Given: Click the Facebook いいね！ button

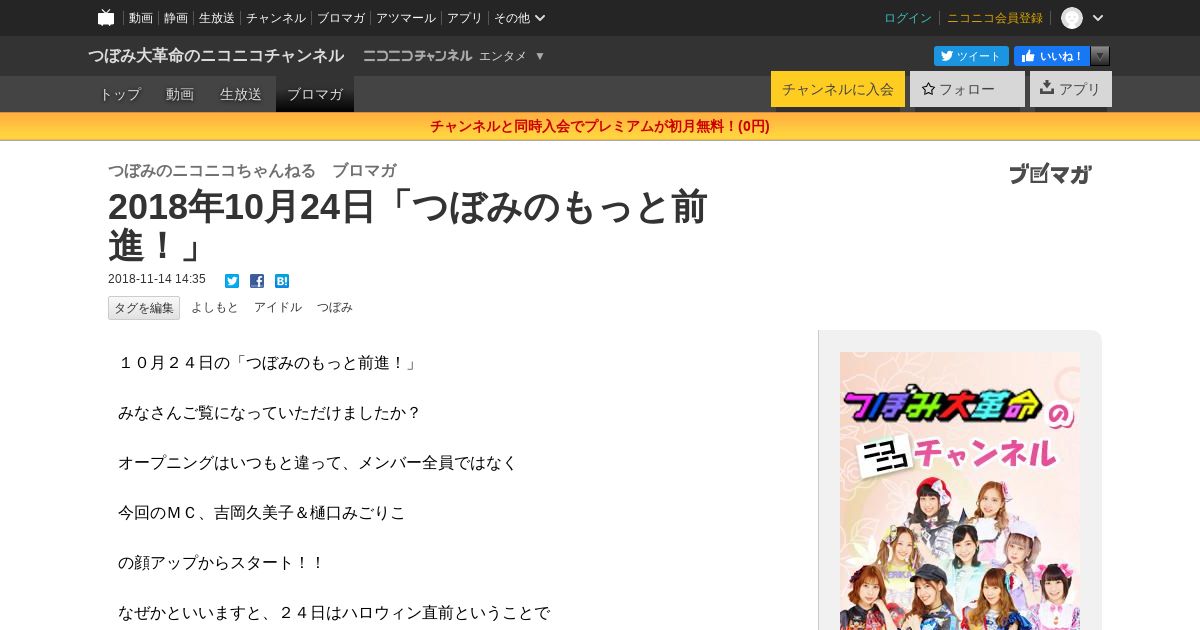Looking at the screenshot, I should click(1052, 56).
